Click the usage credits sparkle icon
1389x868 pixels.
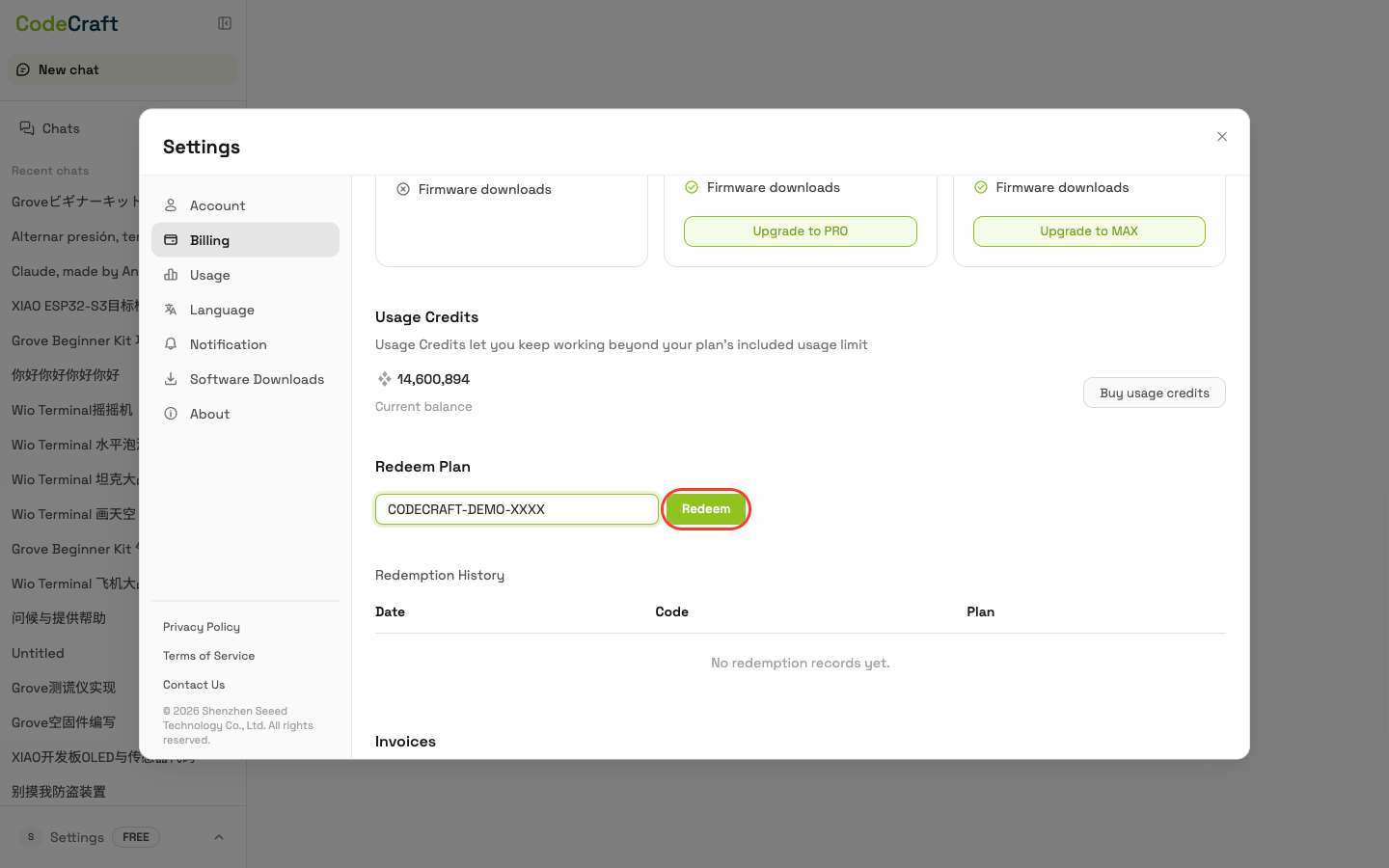(384, 379)
